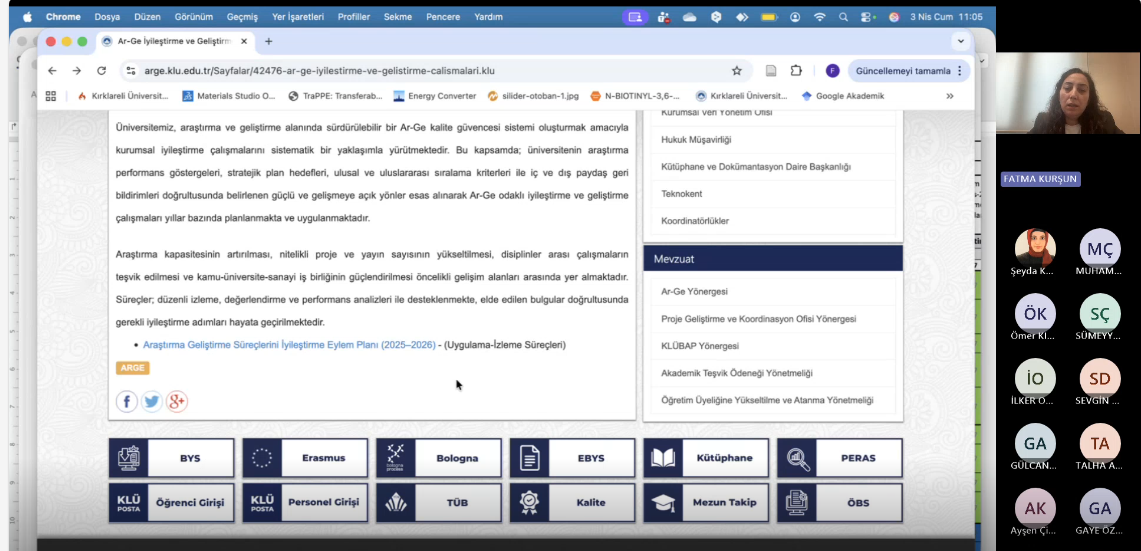This screenshot has height=551, width=1141.
Task: Click the URL address bar
Action: pyautogui.click(x=420, y=71)
